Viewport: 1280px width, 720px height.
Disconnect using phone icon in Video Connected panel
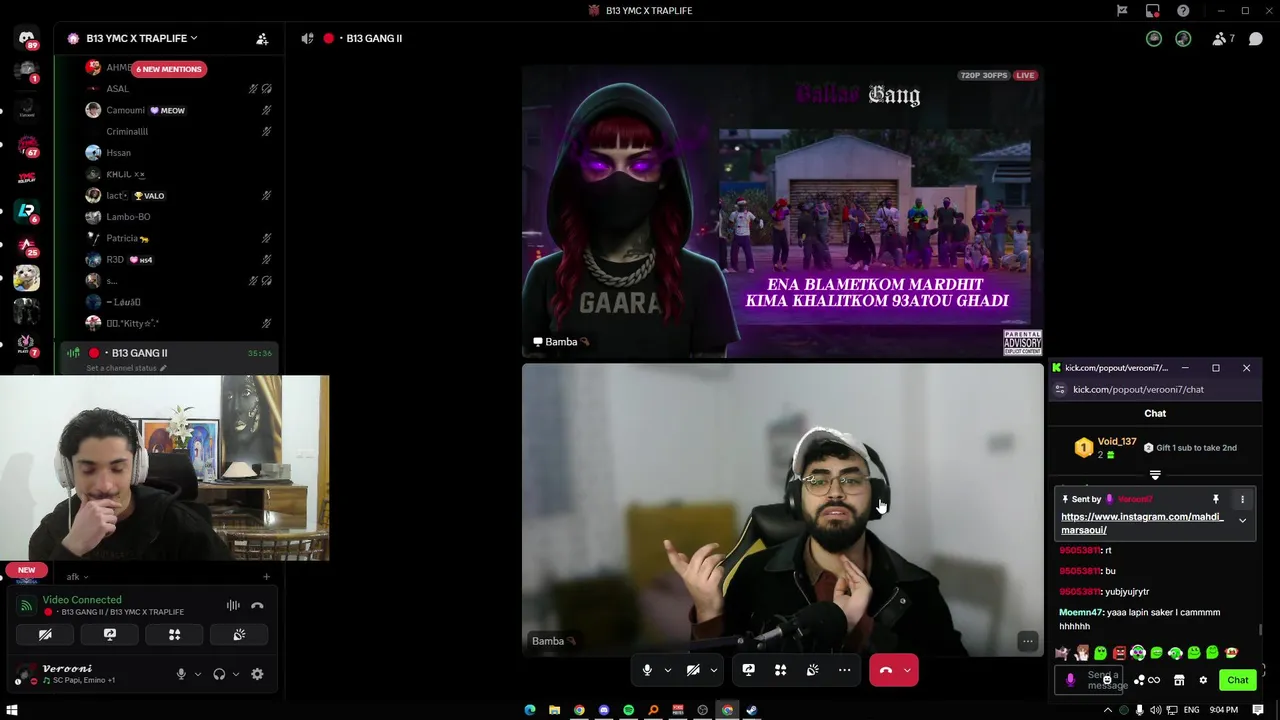[x=257, y=605]
